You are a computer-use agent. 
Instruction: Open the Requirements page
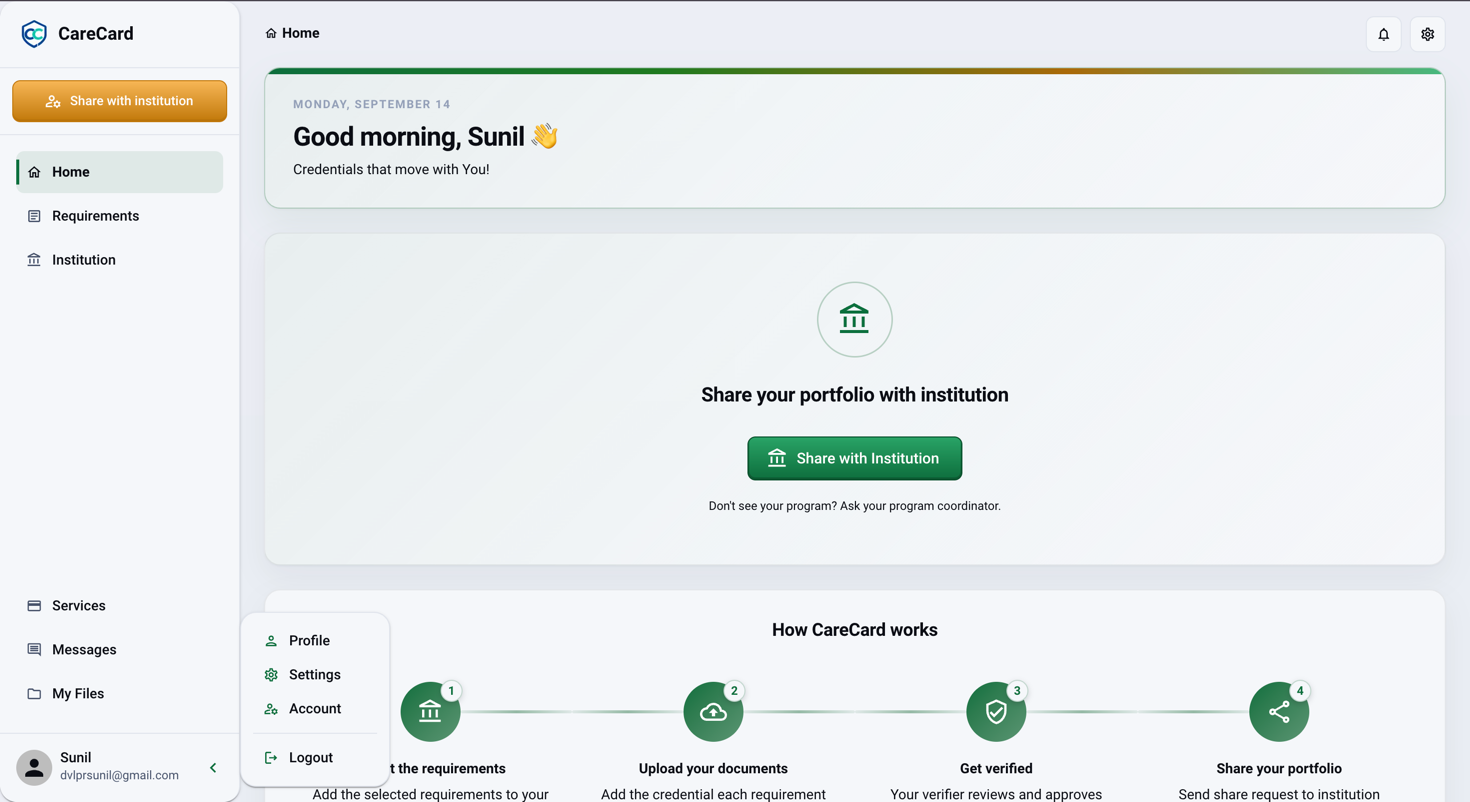120,216
